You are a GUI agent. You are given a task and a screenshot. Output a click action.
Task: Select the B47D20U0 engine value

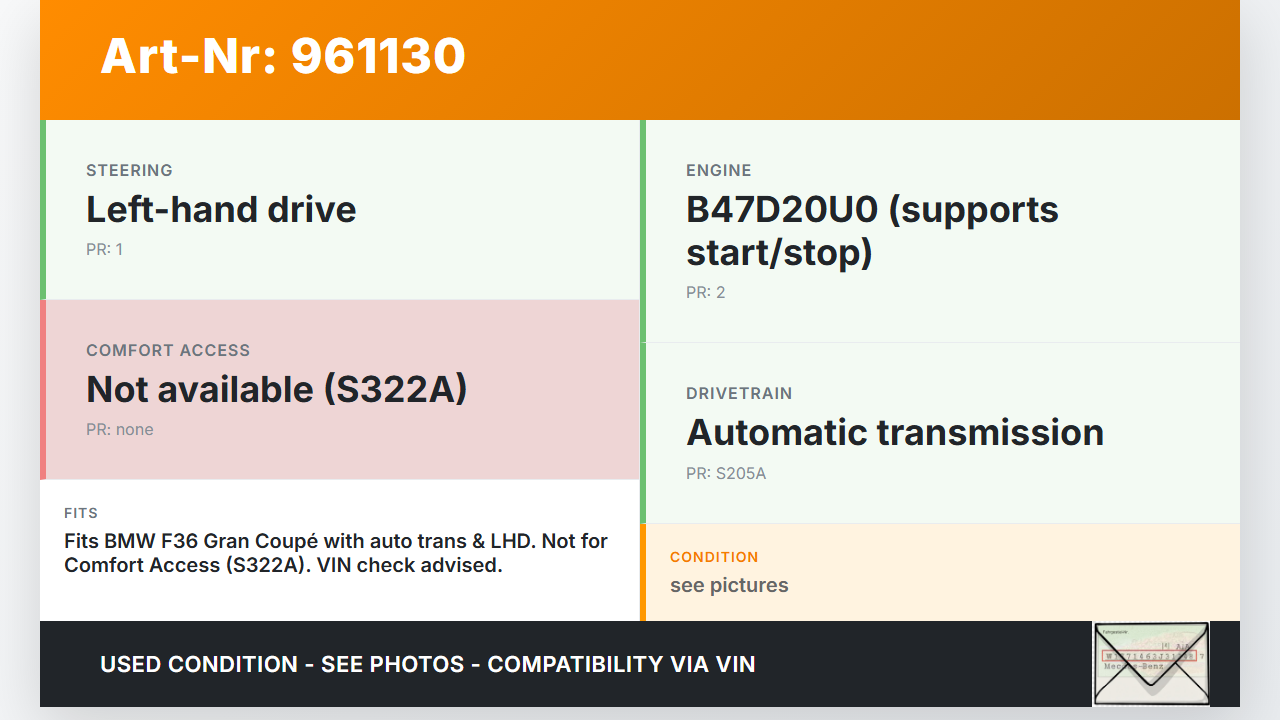coord(872,230)
